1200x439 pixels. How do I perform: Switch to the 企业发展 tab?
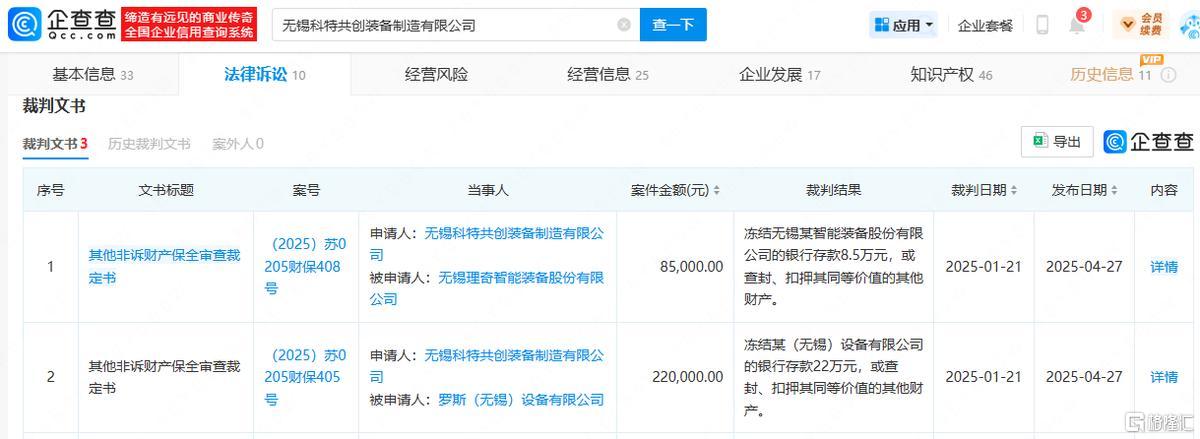tap(779, 75)
